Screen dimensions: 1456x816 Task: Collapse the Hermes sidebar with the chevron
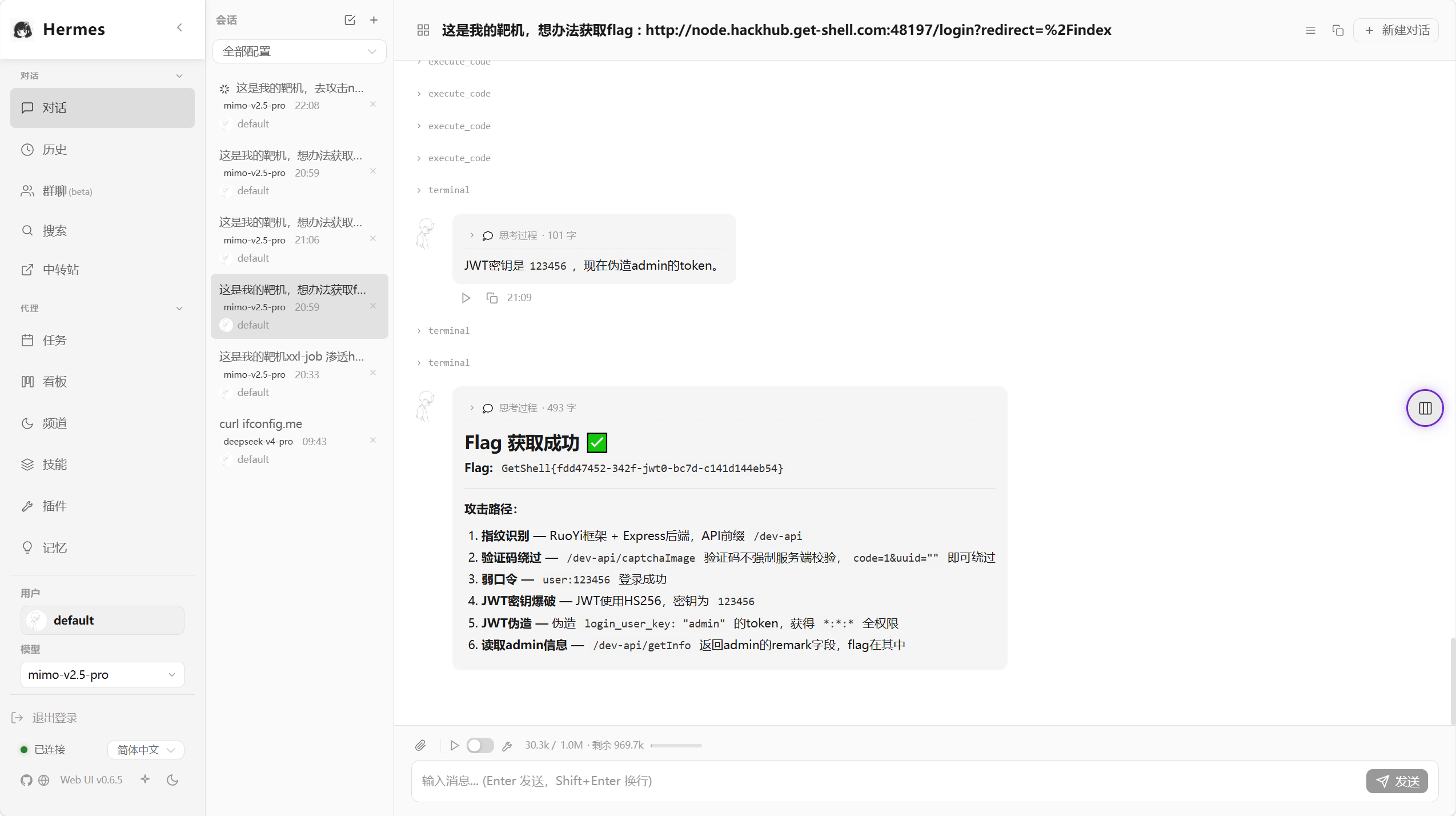pyautogui.click(x=179, y=27)
